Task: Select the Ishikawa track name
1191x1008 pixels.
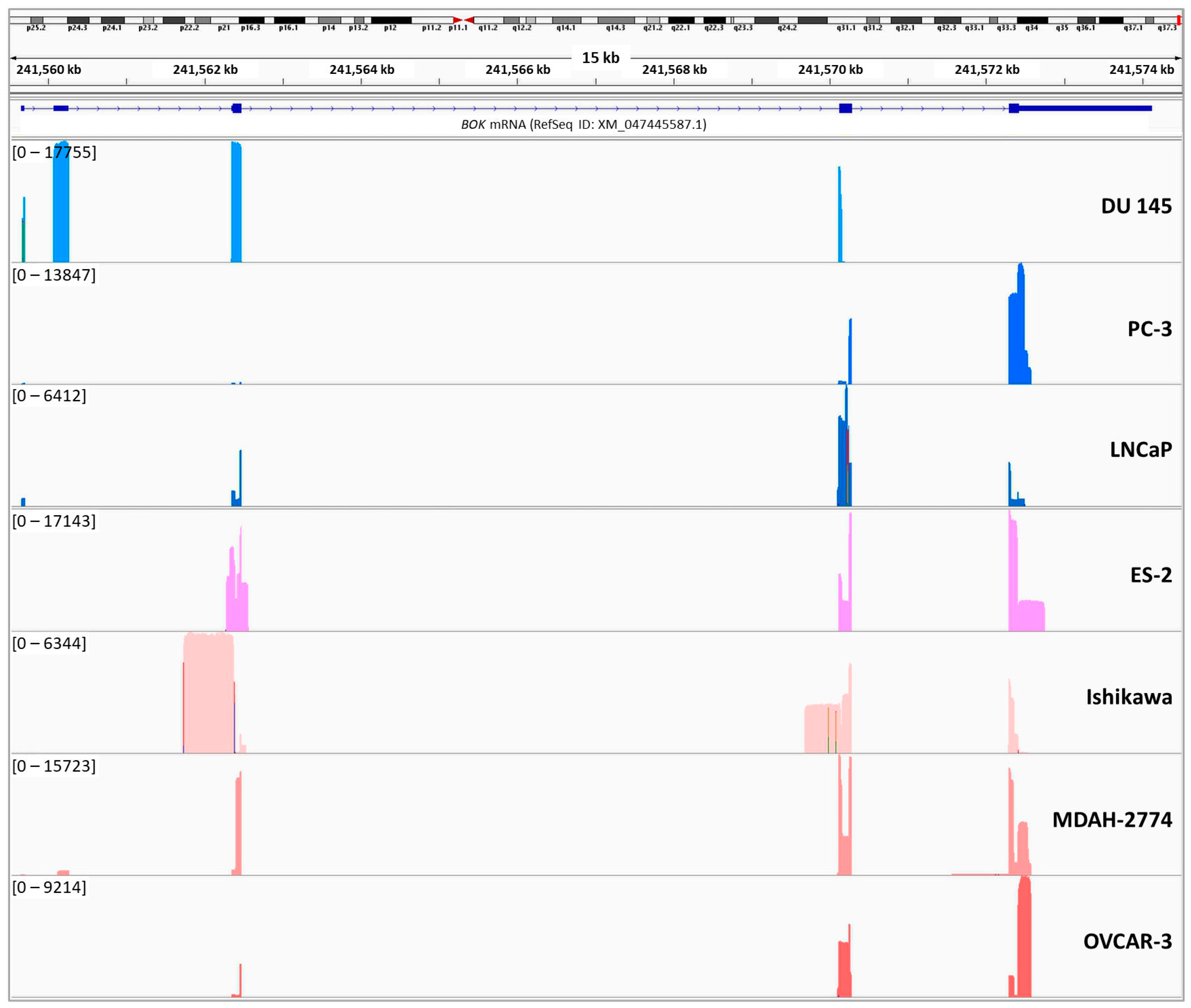Action: point(1129,697)
